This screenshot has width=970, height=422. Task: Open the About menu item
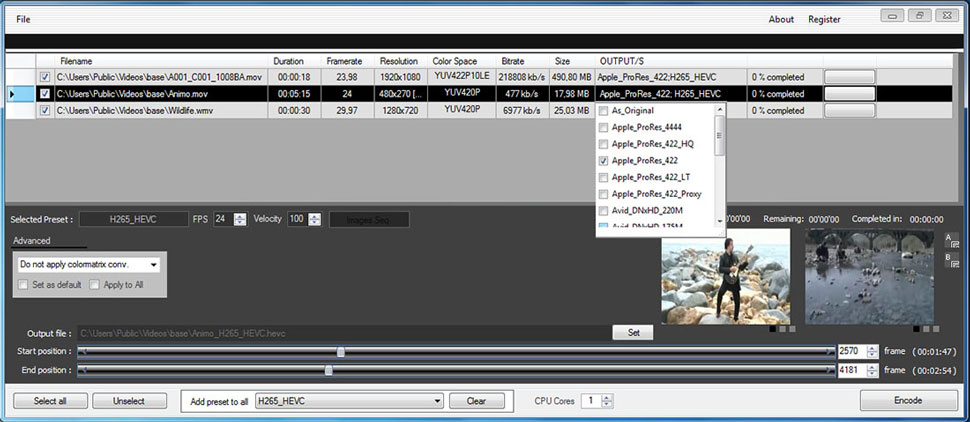click(x=781, y=19)
